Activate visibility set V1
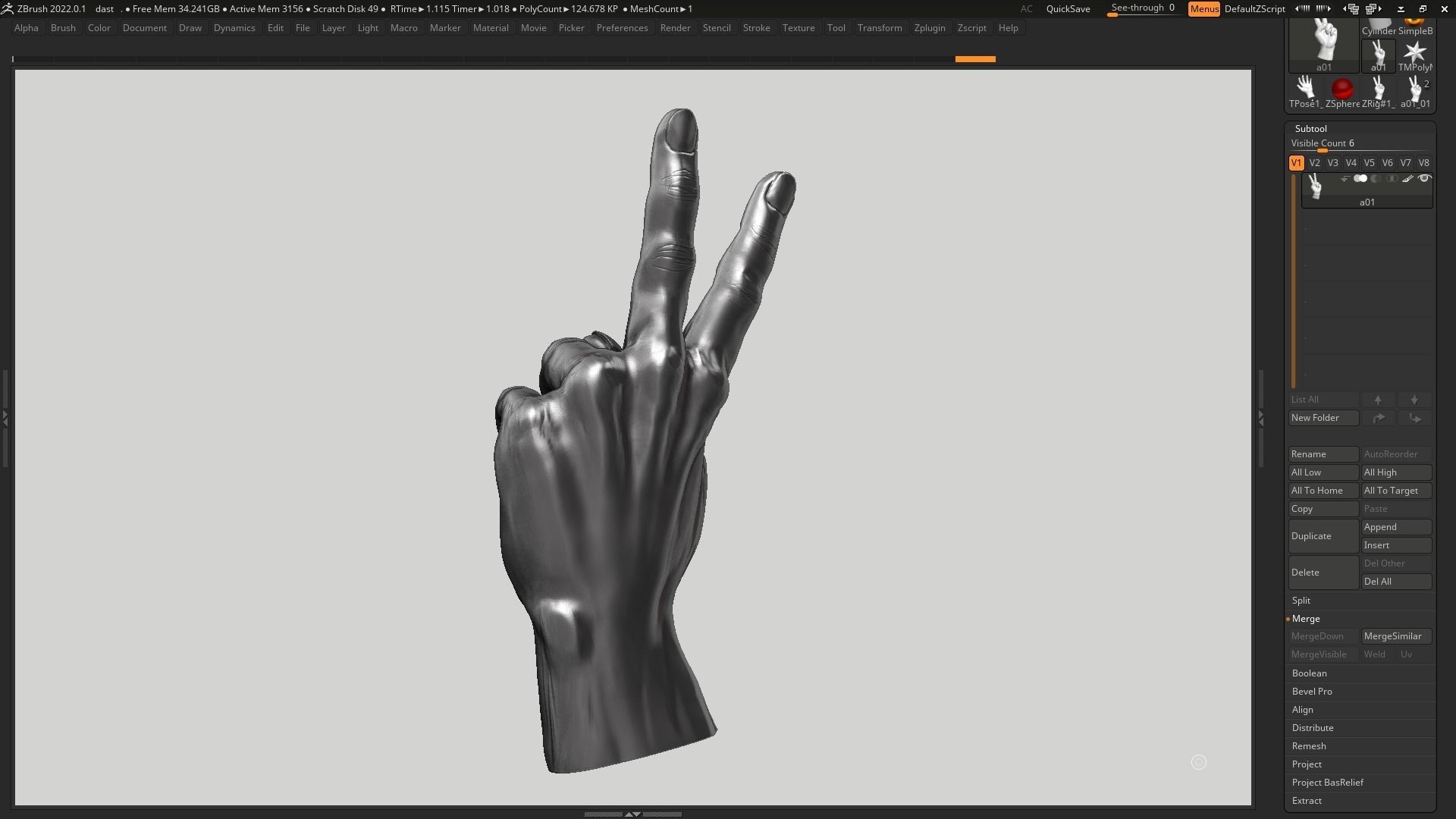Screen dimensions: 1456x819 [x=1296, y=163]
